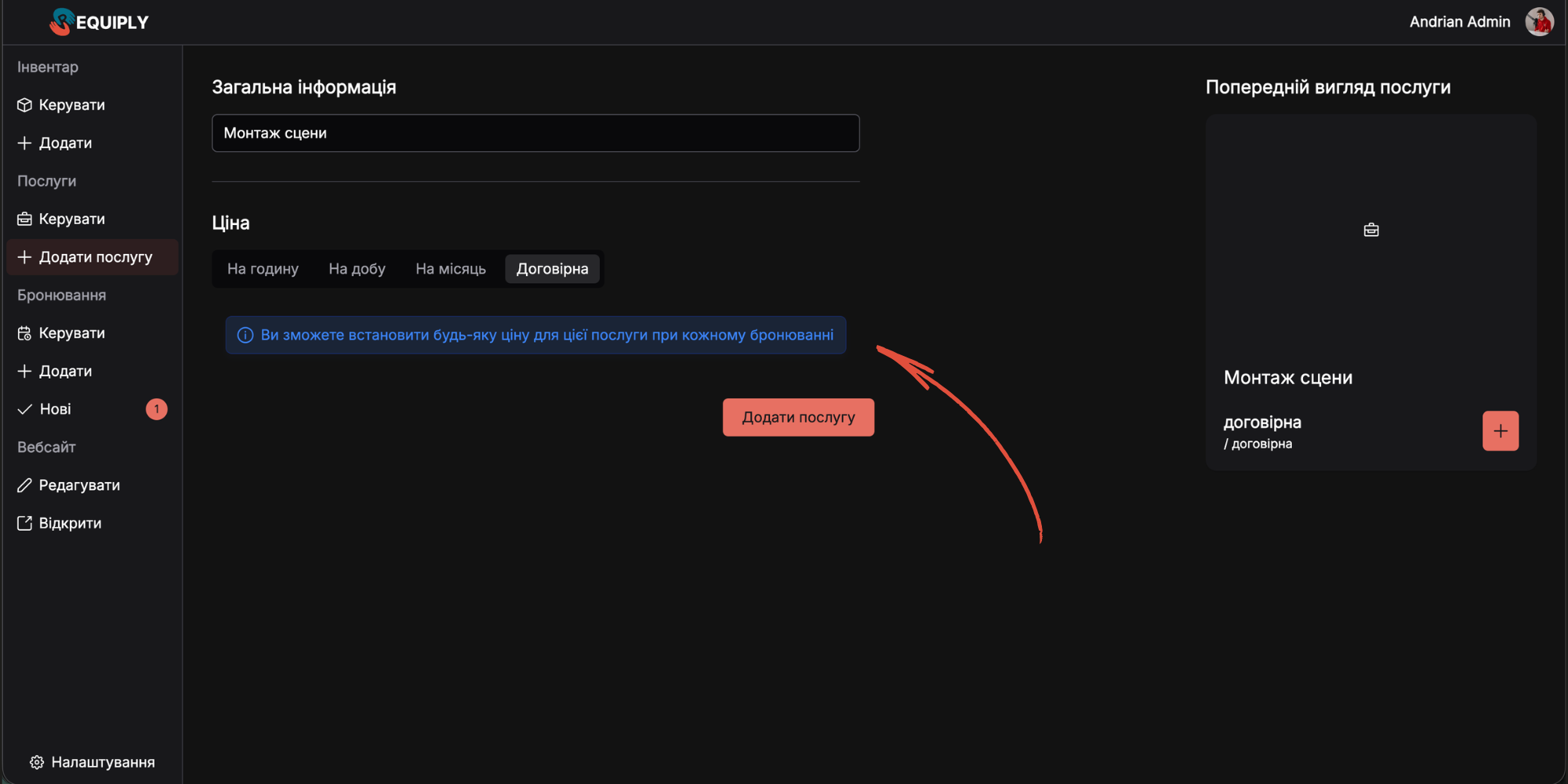Switch pricing to На добу

pyautogui.click(x=357, y=269)
